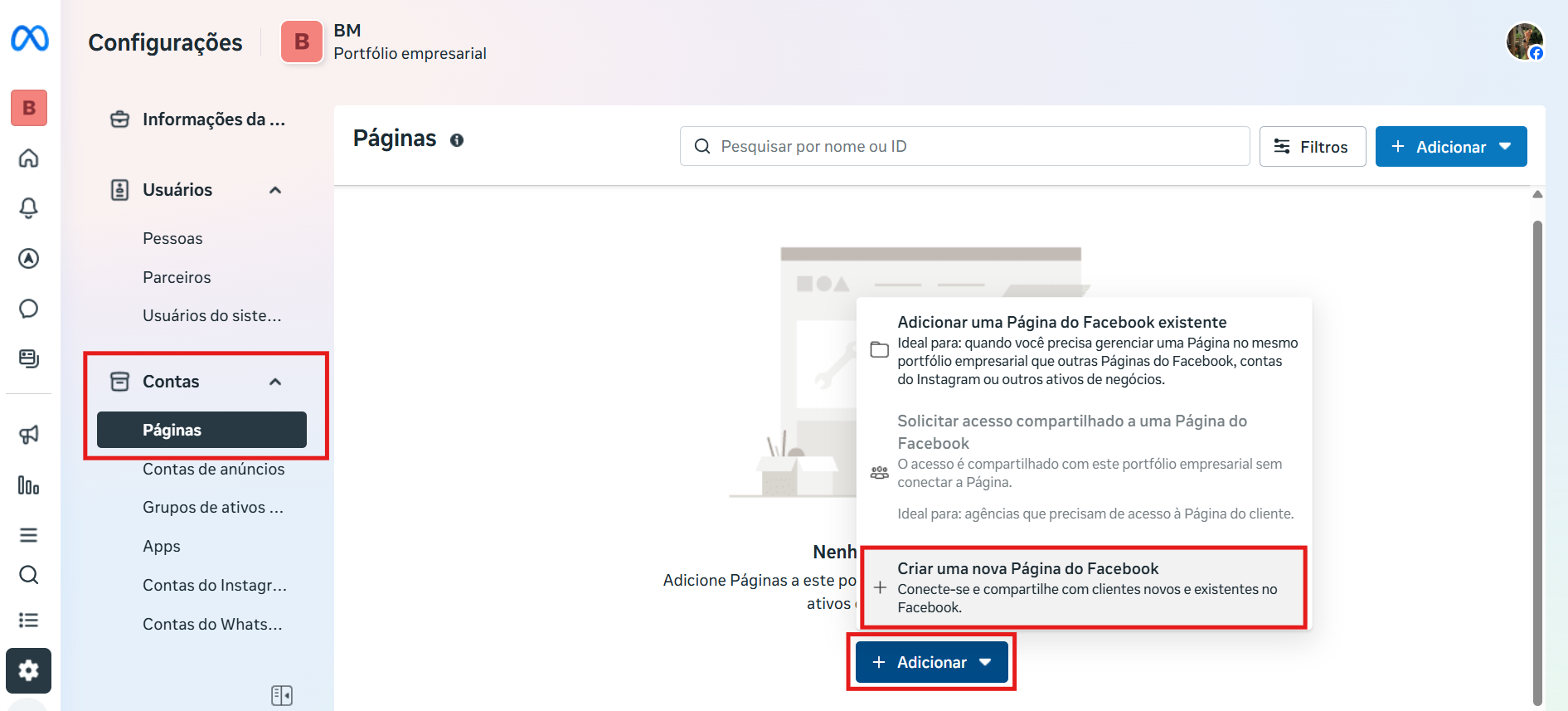Open the megaphone ads icon

pyautogui.click(x=29, y=434)
